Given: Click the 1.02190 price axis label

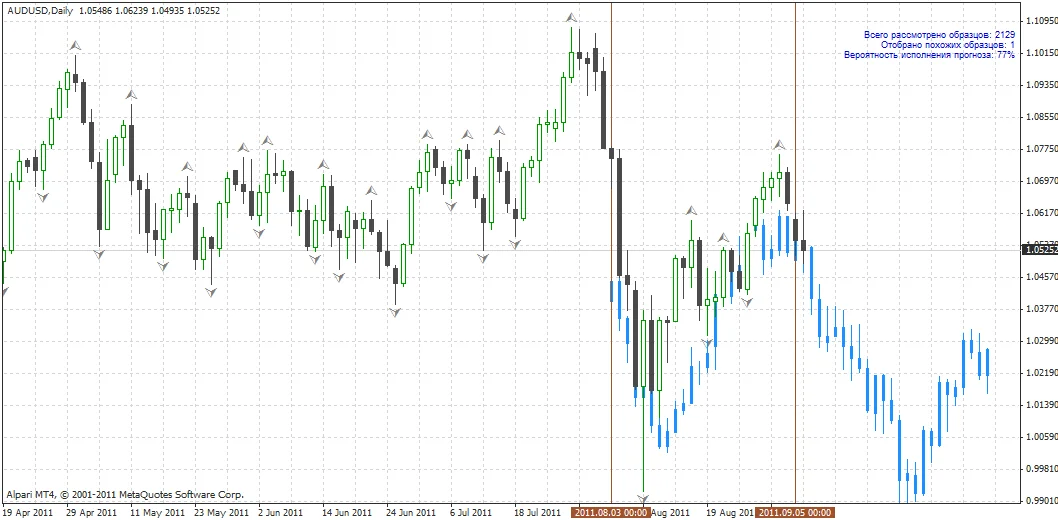Looking at the screenshot, I should pyautogui.click(x=1041, y=373).
